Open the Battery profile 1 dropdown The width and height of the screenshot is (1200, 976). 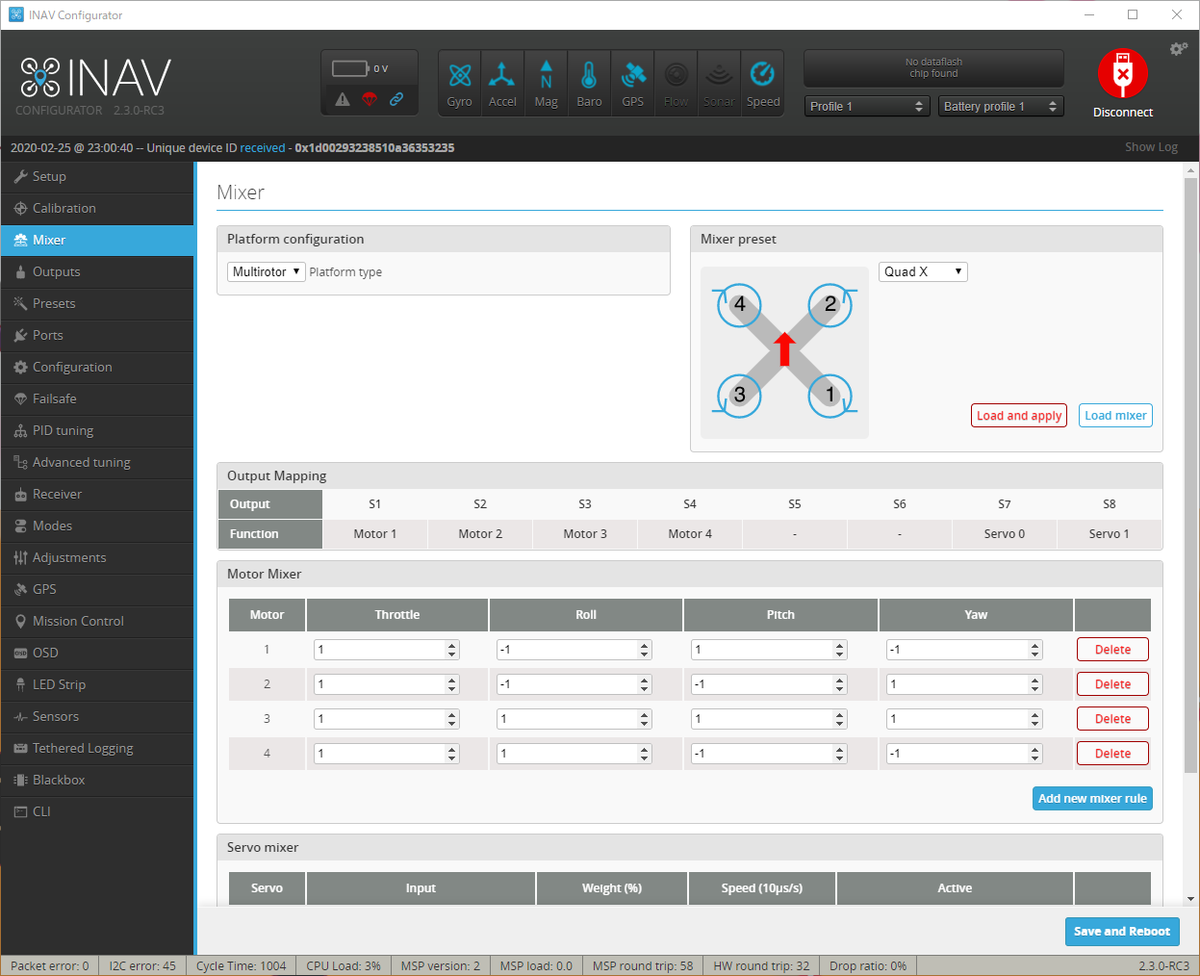(1001, 106)
